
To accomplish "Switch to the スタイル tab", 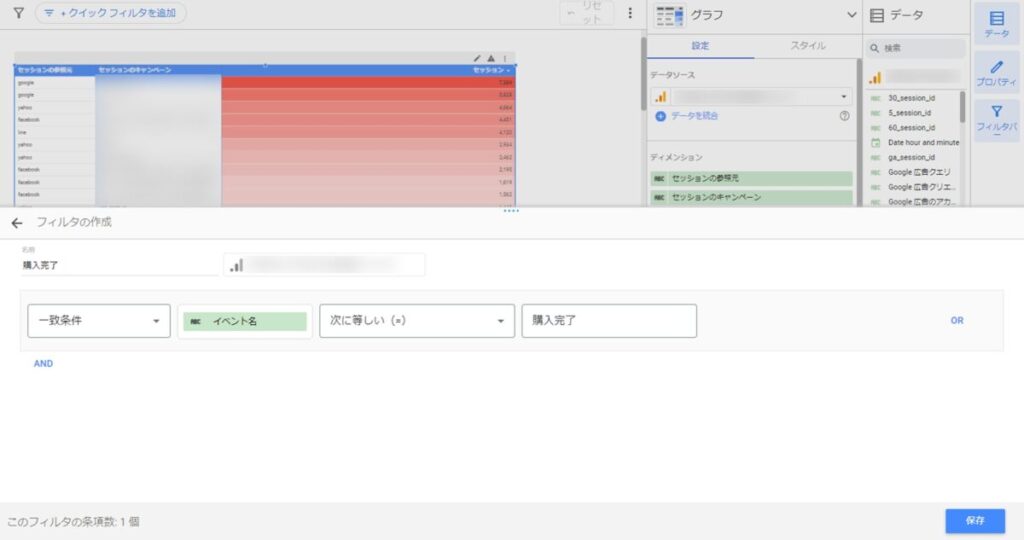I will point(808,45).
